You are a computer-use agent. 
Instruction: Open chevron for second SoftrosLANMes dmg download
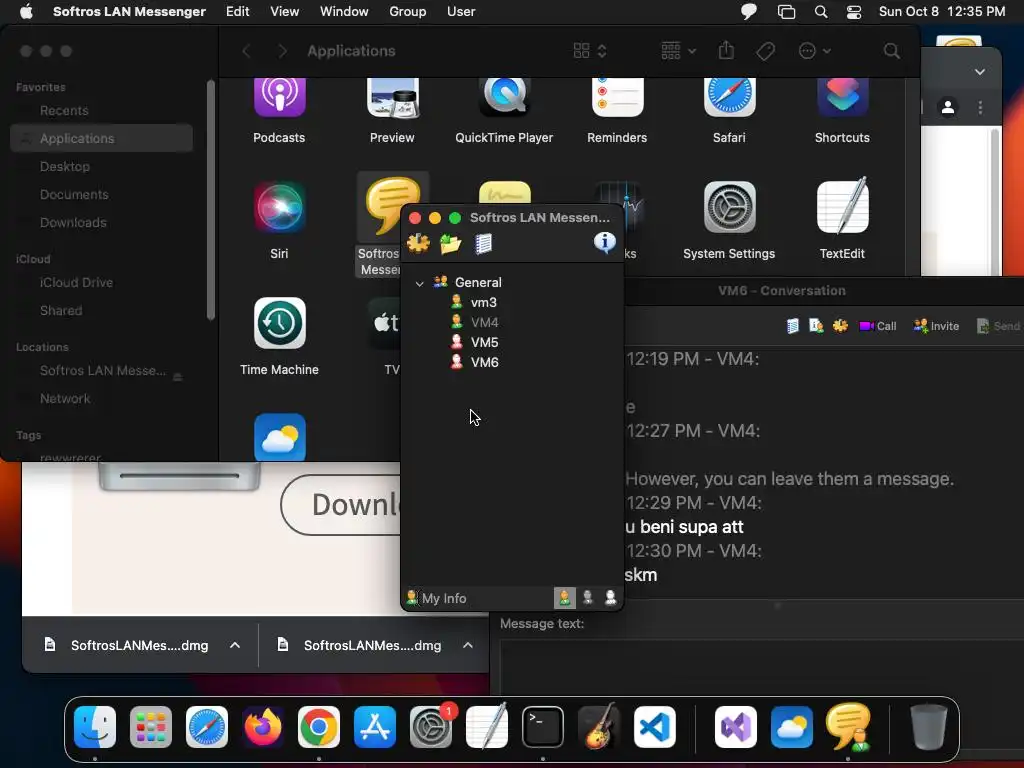click(x=468, y=645)
